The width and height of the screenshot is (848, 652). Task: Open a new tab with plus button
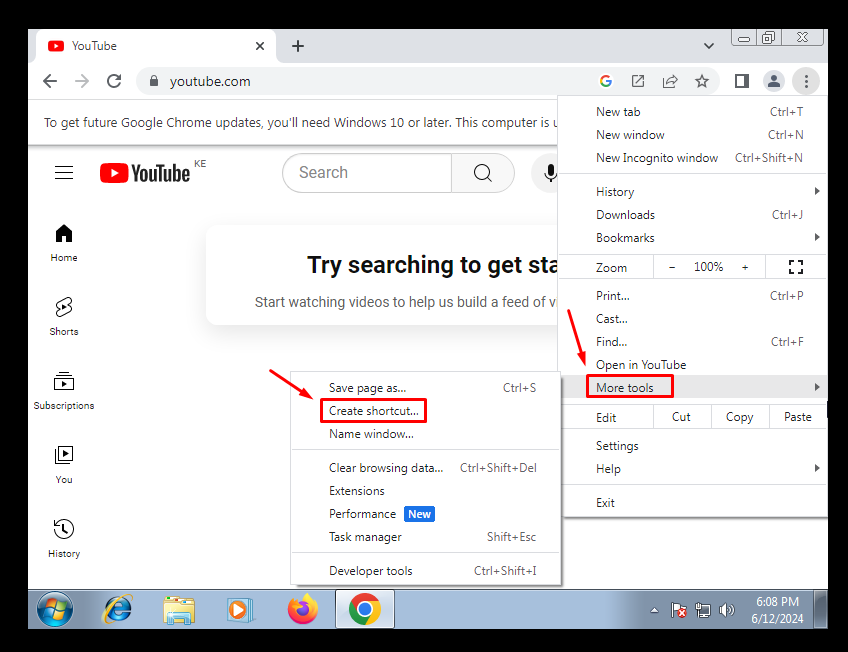[297, 46]
